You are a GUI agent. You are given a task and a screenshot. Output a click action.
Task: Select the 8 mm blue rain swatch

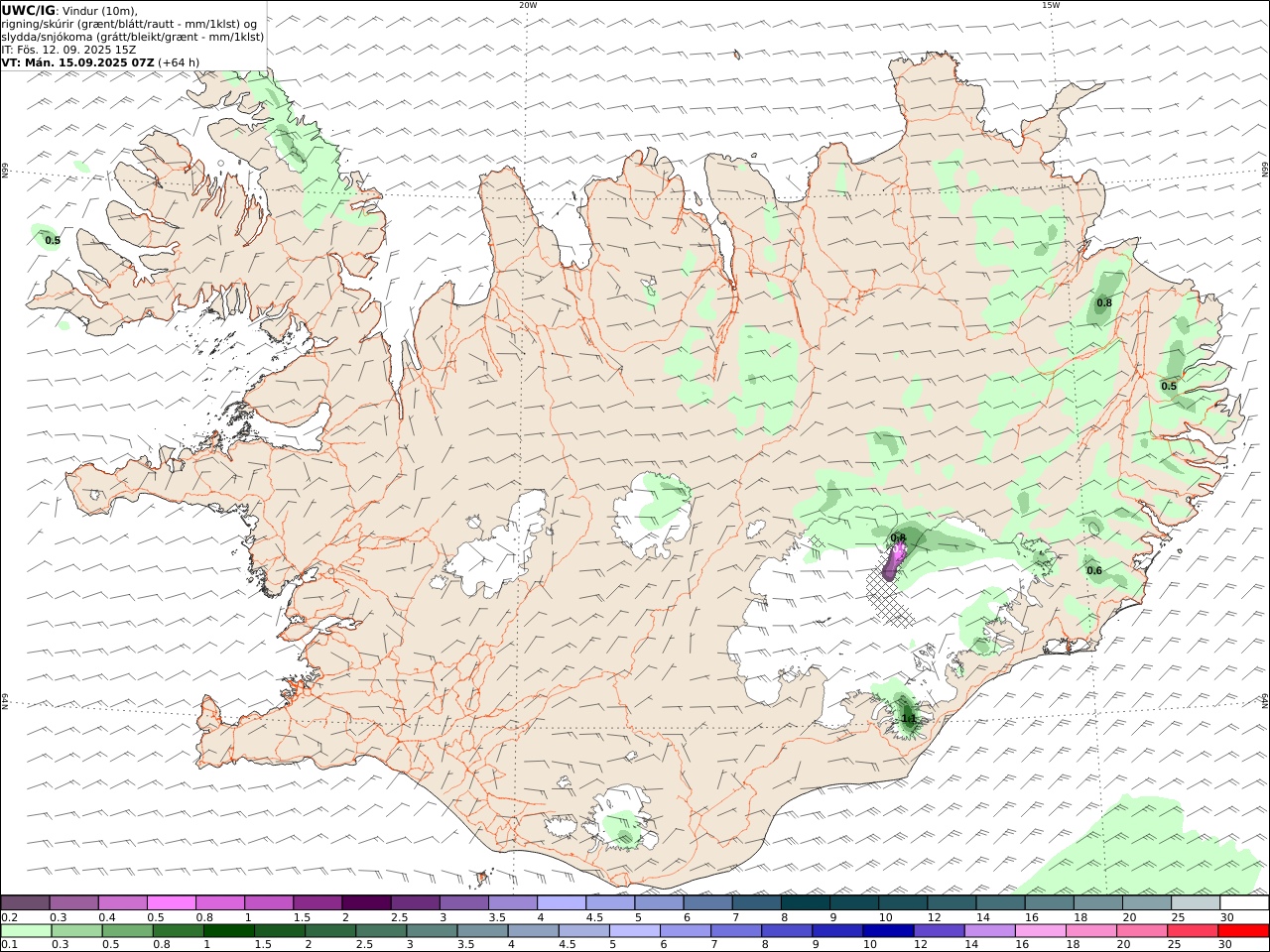coord(787,930)
